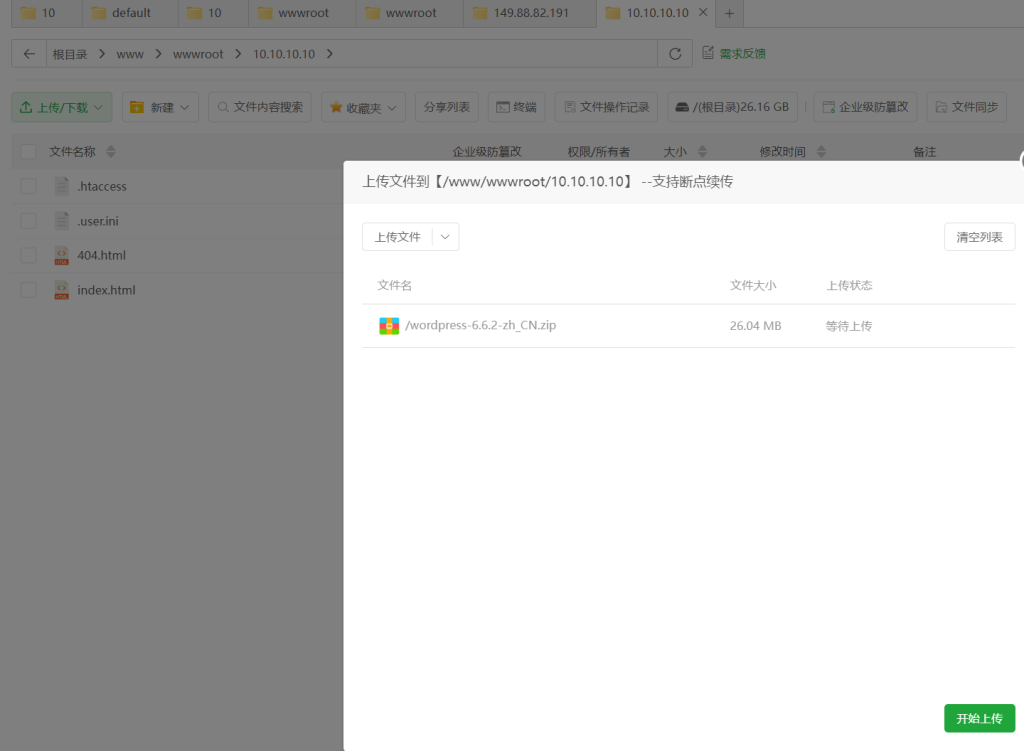Screen dimensions: 1024x751
Task: Toggle the select-all files checkbox
Action: pos(28,152)
